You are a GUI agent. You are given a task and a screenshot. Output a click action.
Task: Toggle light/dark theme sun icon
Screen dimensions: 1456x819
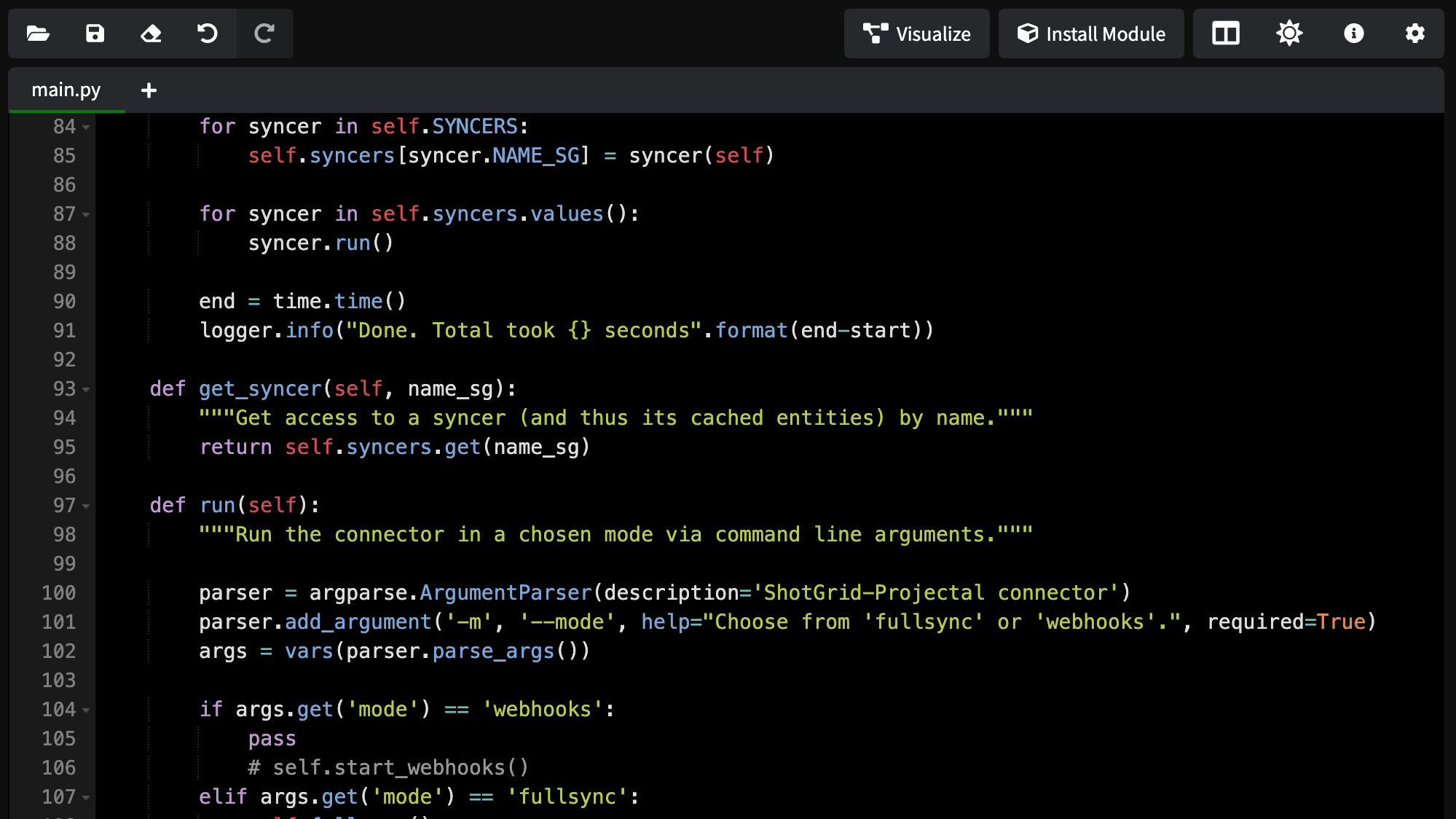[x=1289, y=34]
